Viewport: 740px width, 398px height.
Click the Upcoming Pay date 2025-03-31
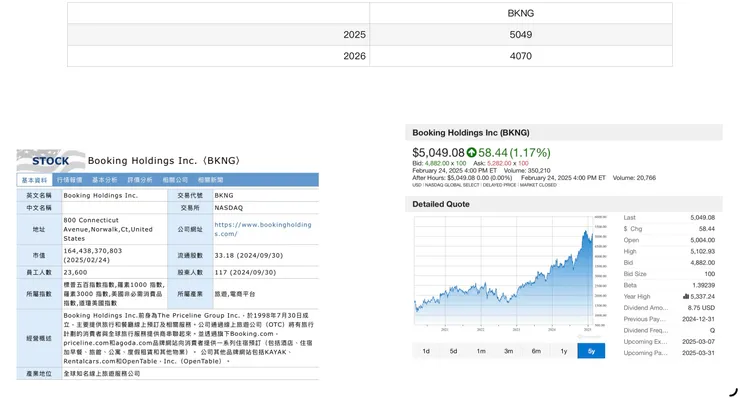698,353
